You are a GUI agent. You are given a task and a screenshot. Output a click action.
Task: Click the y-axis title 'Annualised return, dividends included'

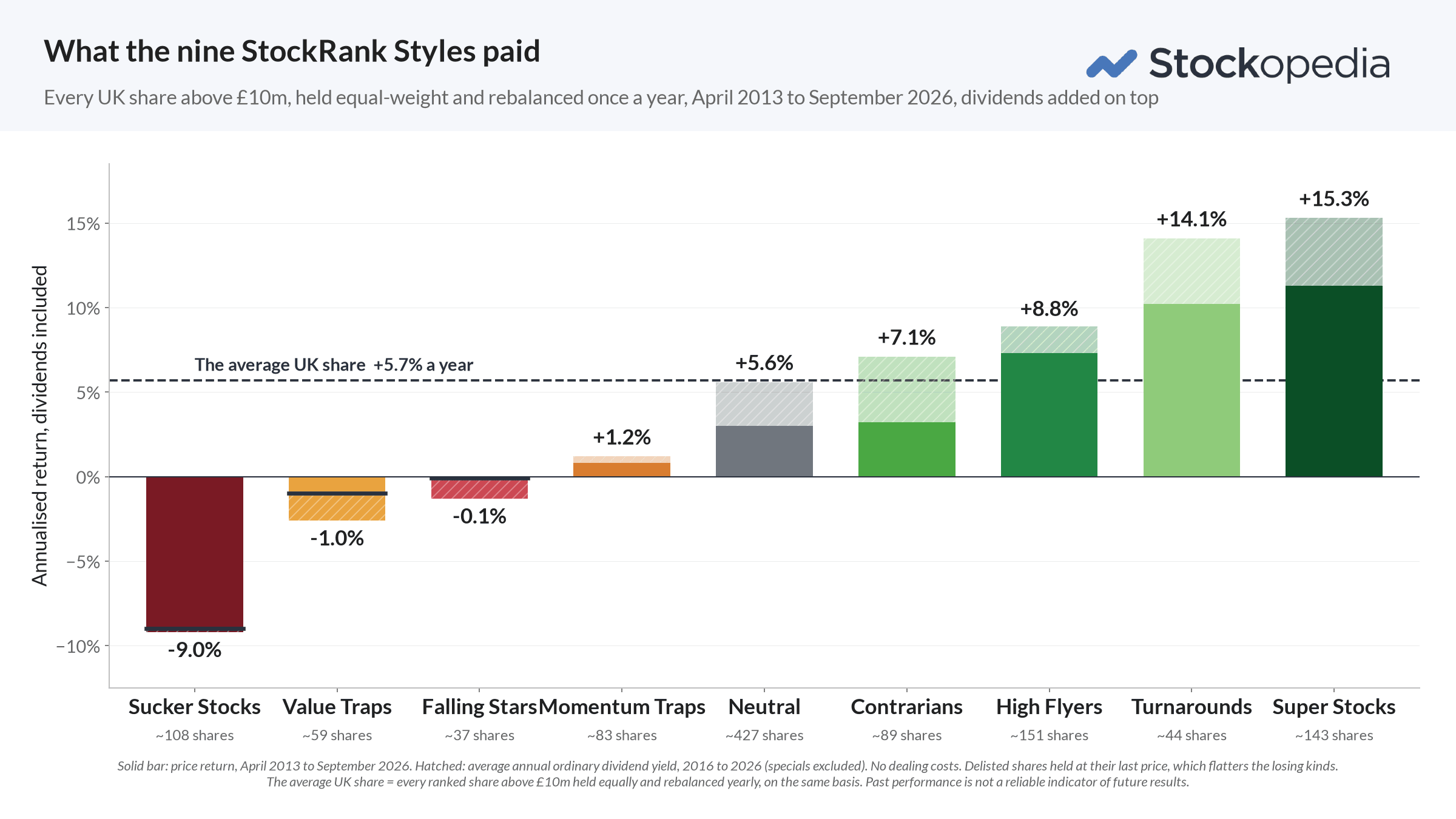[x=39, y=426]
